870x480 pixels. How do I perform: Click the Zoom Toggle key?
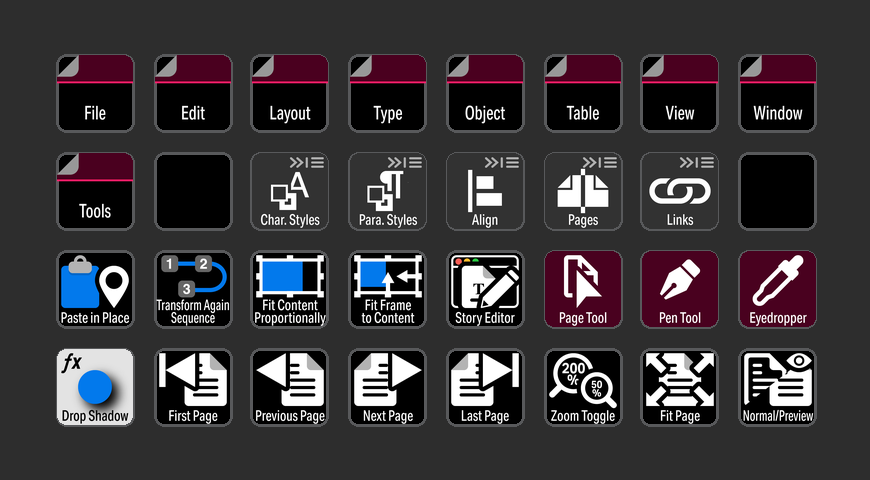[583, 387]
